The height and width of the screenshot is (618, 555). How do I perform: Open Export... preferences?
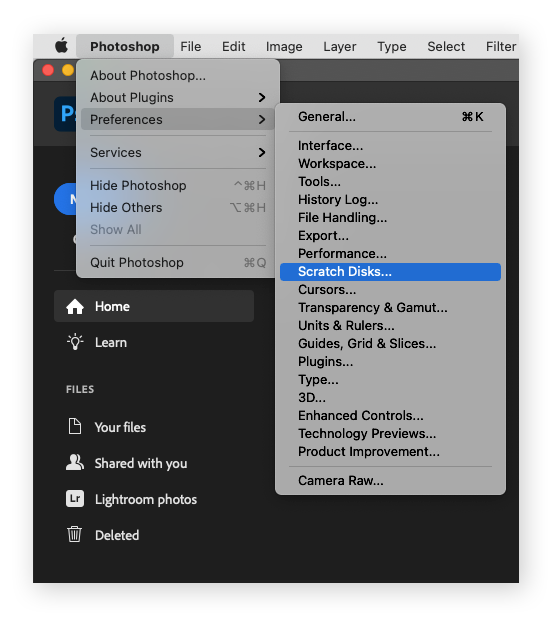[390, 236]
